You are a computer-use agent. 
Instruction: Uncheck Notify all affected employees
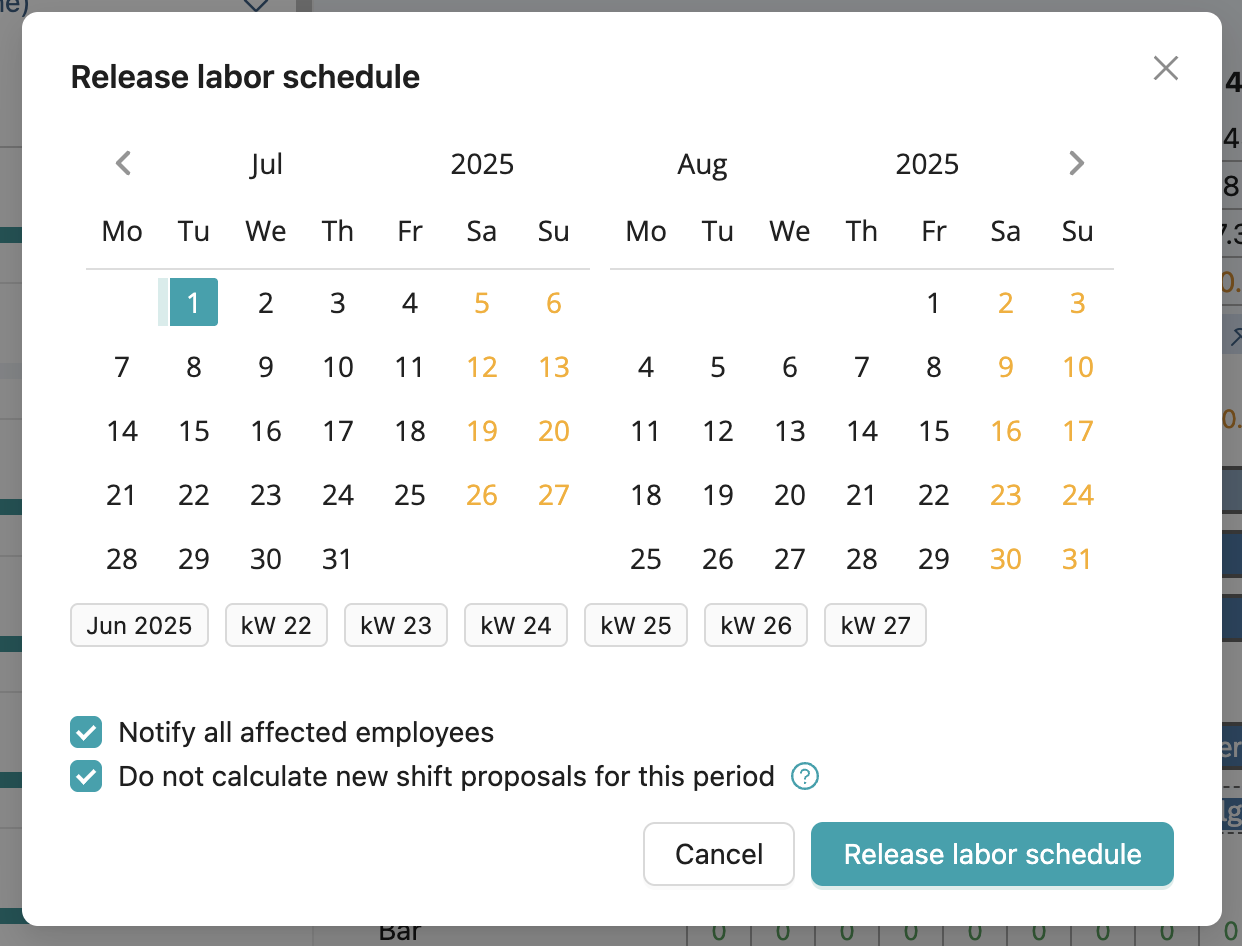[86, 732]
